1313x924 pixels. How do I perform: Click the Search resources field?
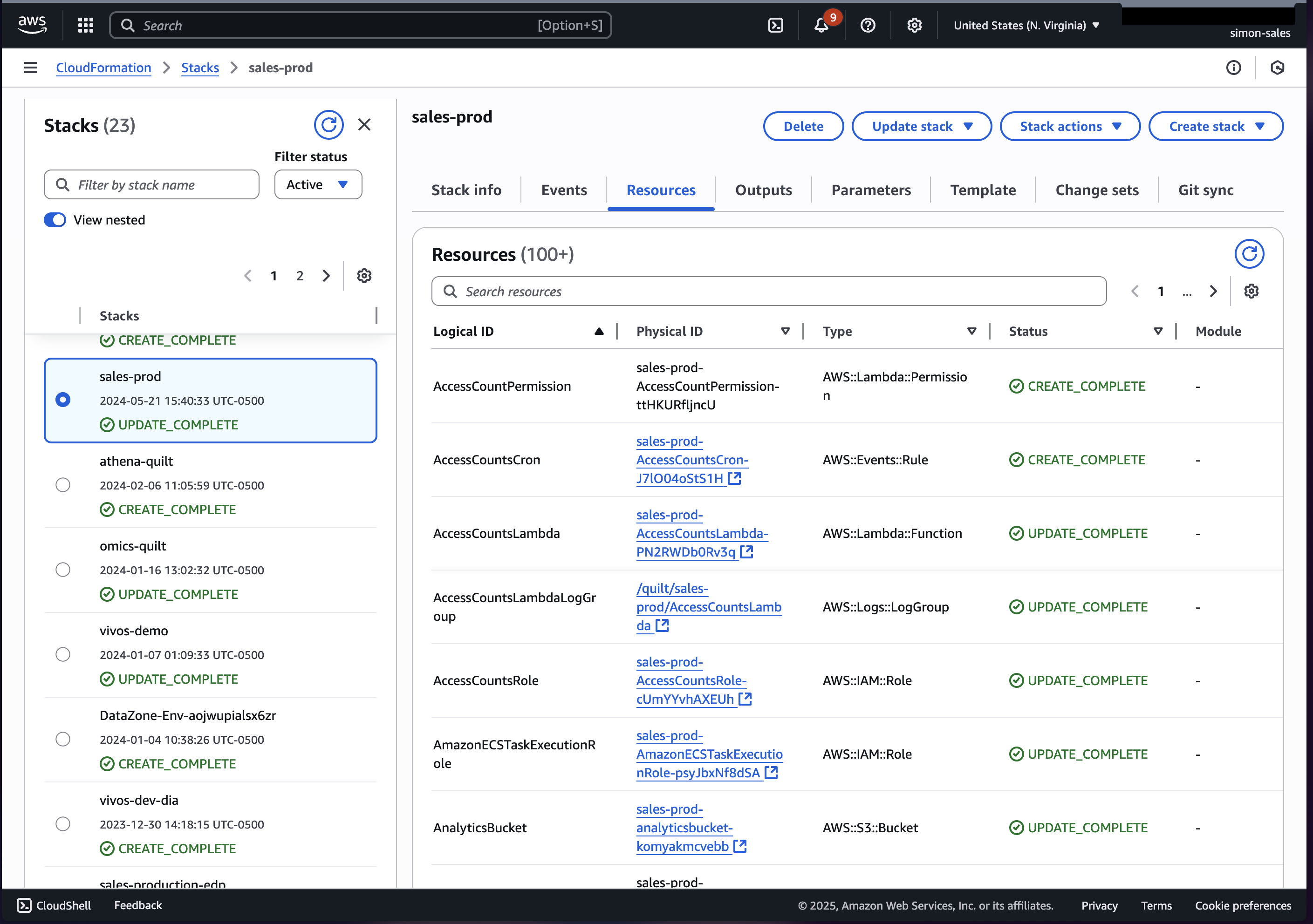tap(769, 292)
